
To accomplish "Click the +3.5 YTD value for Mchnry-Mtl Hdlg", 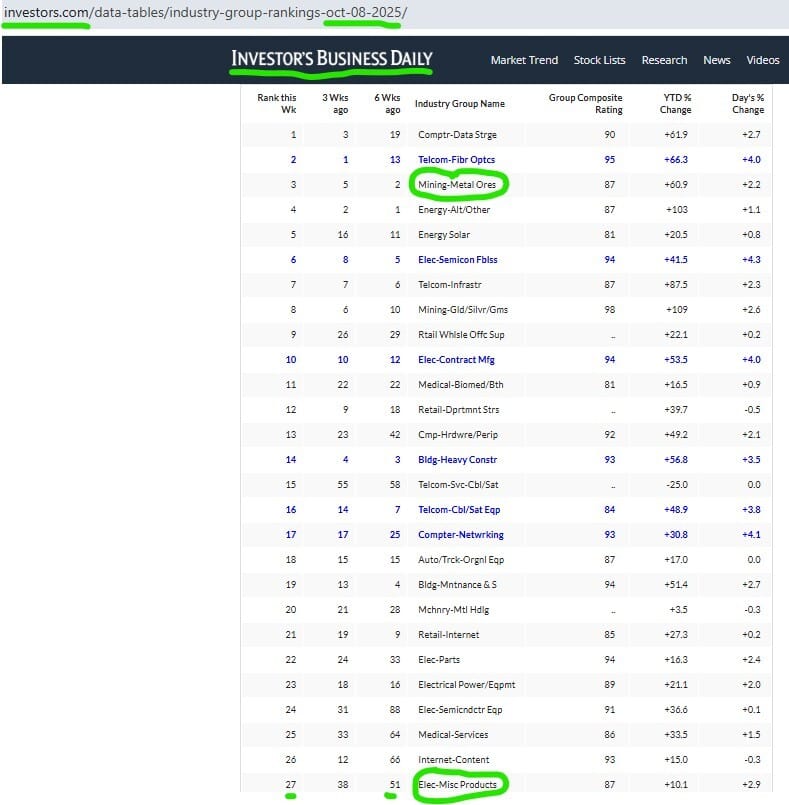I will (678, 610).
